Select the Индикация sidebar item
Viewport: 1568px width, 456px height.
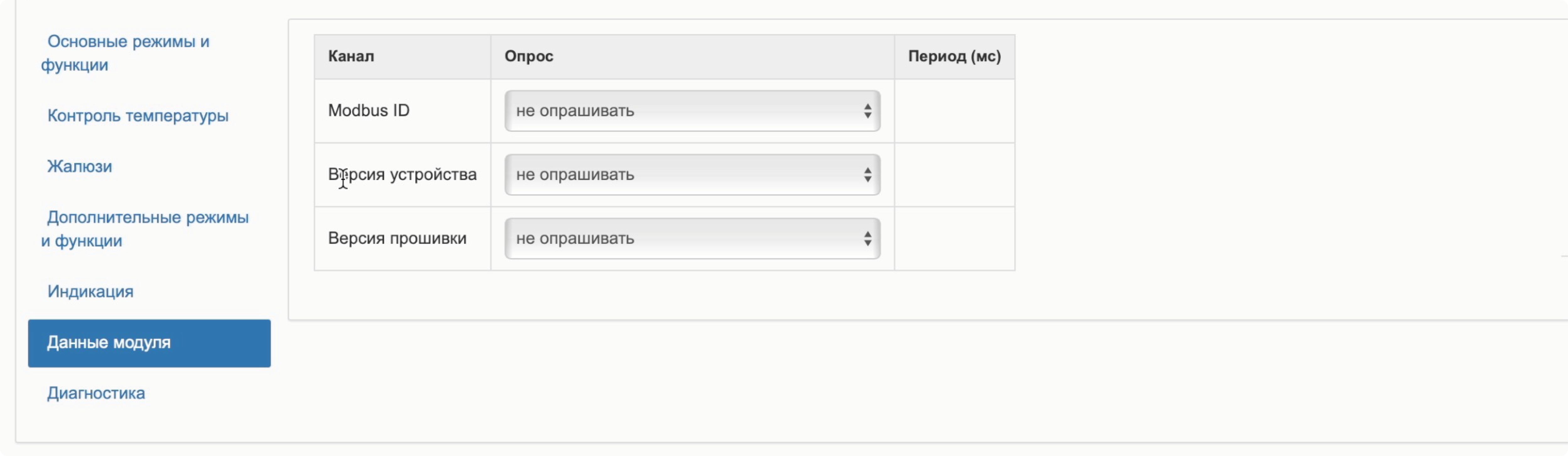[x=90, y=292]
